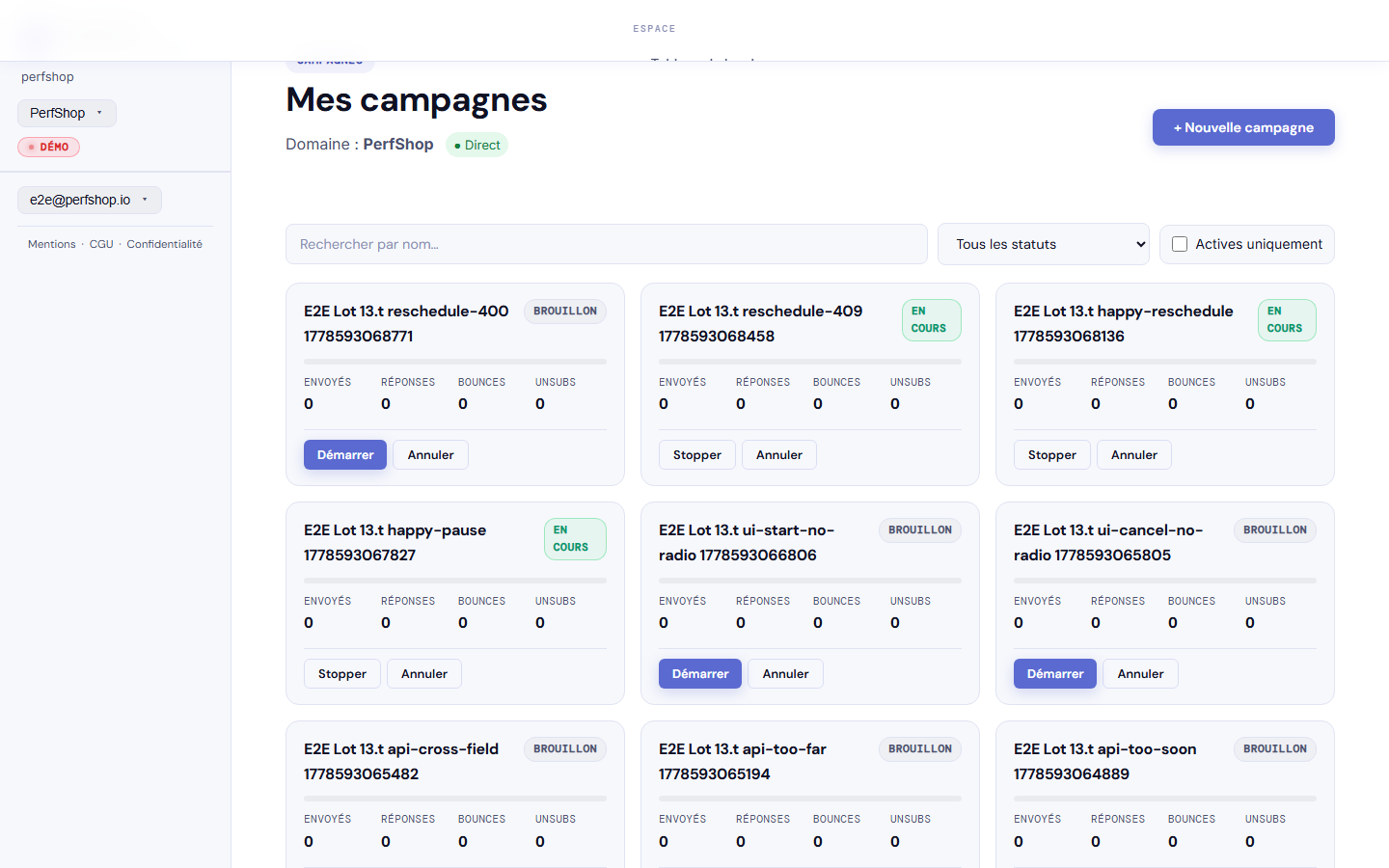The width and height of the screenshot is (1389, 868).
Task: Cancel the ui-cancel-no-radio campaign via Annuler
Action: click(x=1141, y=674)
